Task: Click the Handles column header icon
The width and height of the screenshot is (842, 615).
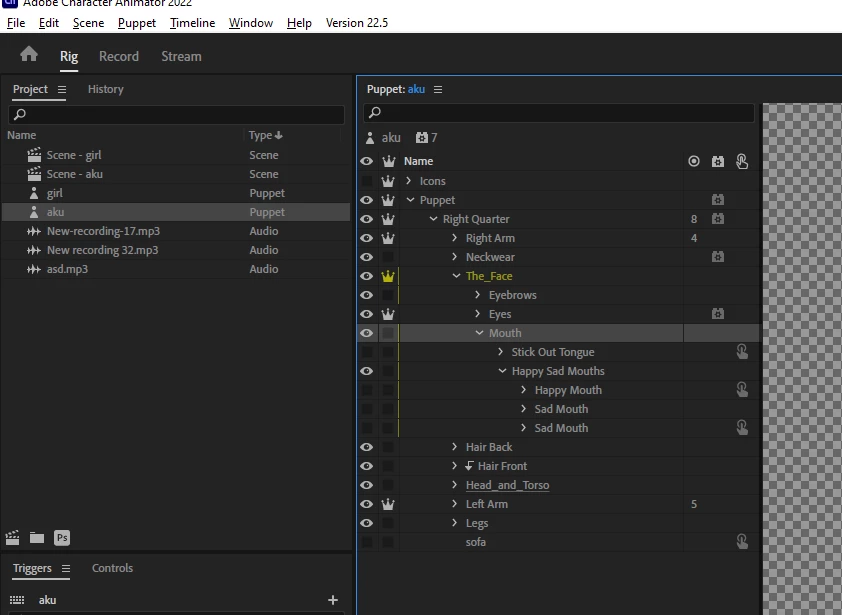Action: [x=694, y=161]
